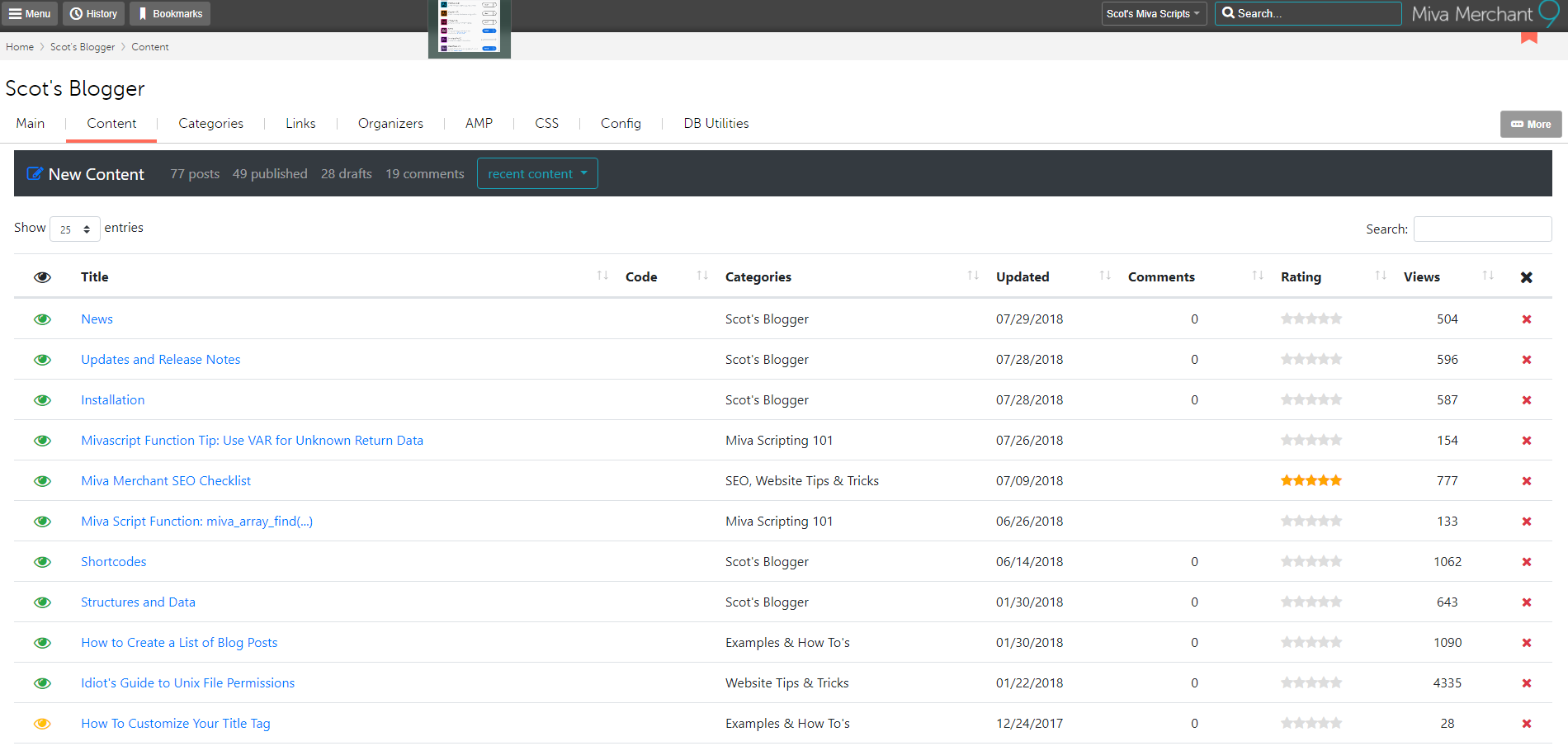
Task: Expand the recent content dropdown
Action: pos(537,174)
